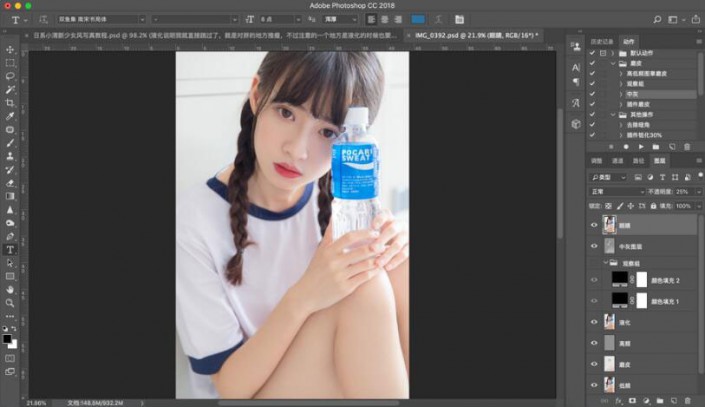705x407 pixels.
Task: Toggle visibility of 颜色填充 2 layer
Action: click(x=594, y=282)
